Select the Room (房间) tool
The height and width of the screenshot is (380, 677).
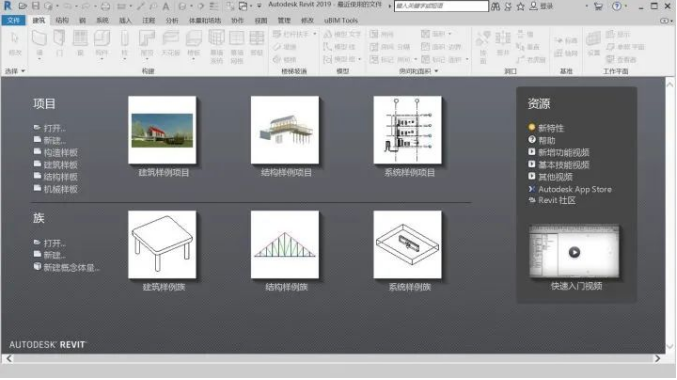click(x=382, y=34)
